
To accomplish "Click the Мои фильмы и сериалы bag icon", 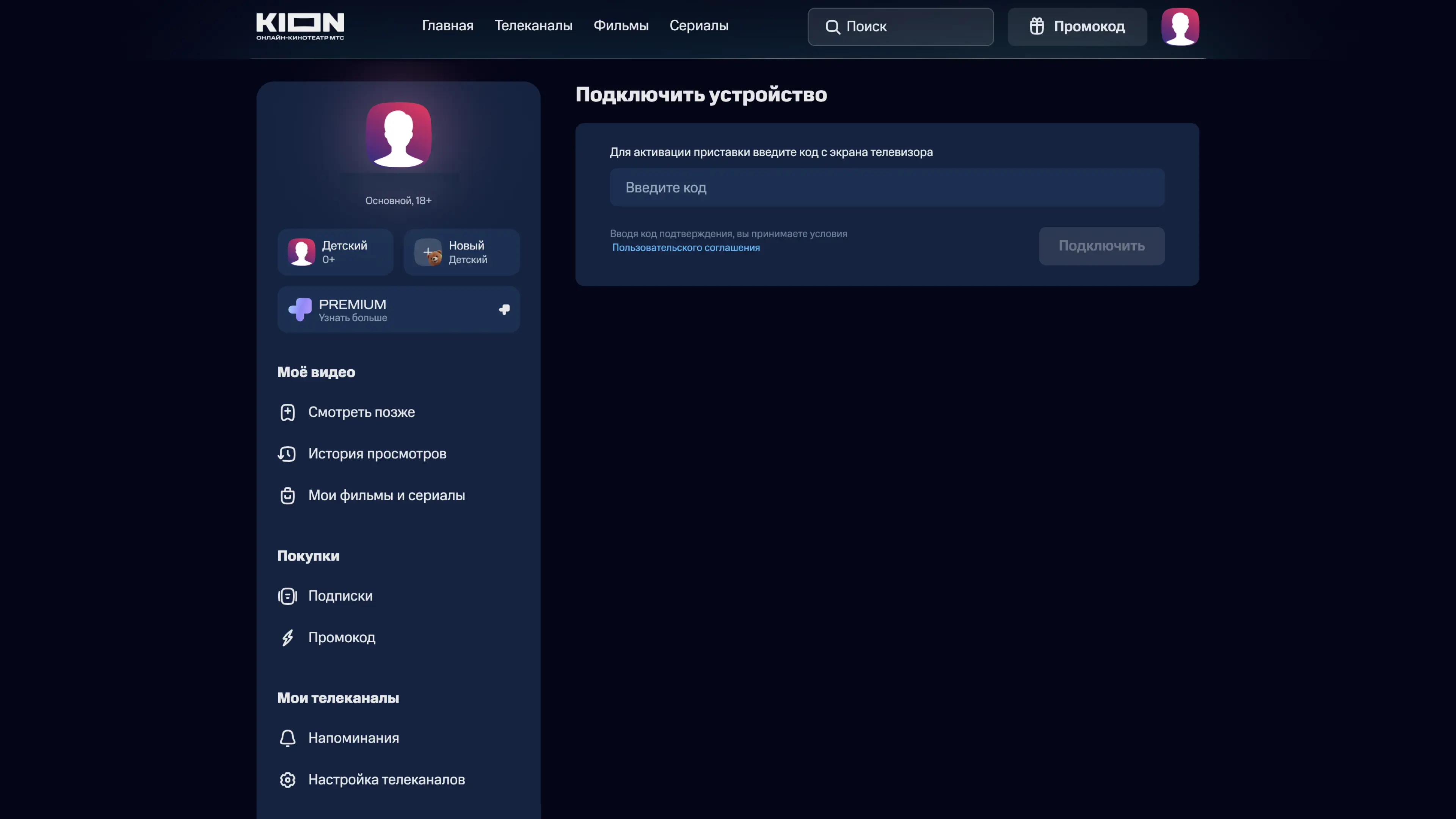I will click(288, 495).
